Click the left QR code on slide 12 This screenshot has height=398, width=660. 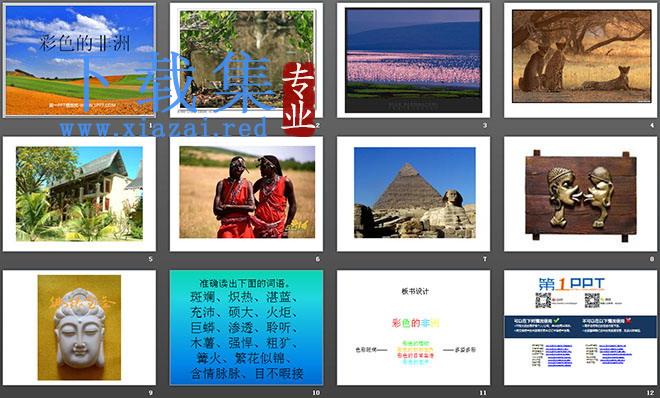(543, 300)
